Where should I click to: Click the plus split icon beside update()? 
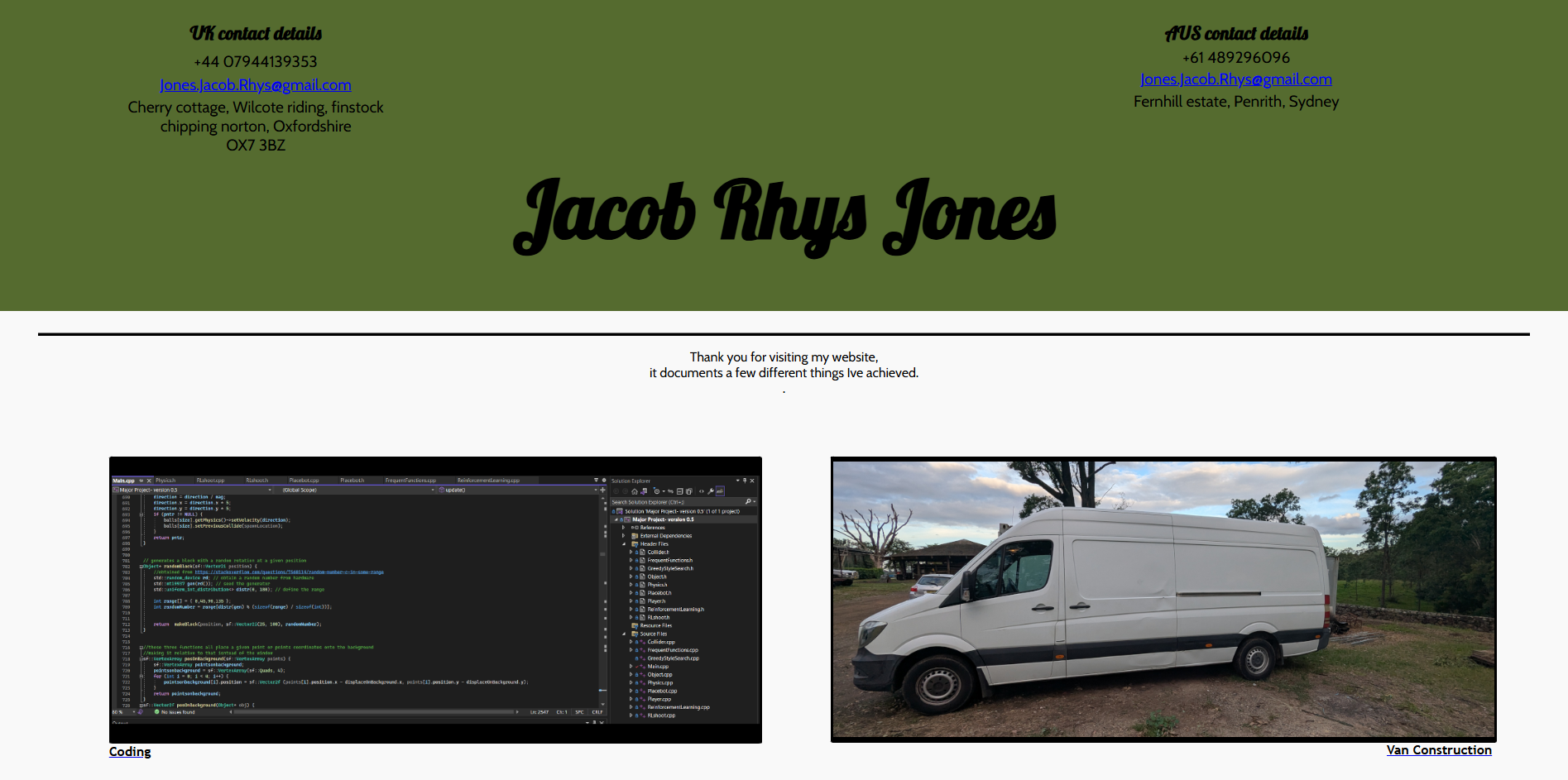coord(602,490)
